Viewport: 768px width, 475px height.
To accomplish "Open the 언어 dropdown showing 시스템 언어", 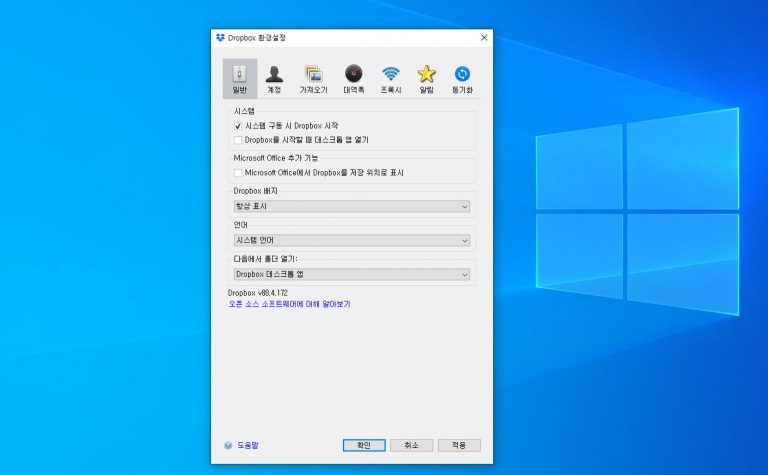I will [x=352, y=240].
